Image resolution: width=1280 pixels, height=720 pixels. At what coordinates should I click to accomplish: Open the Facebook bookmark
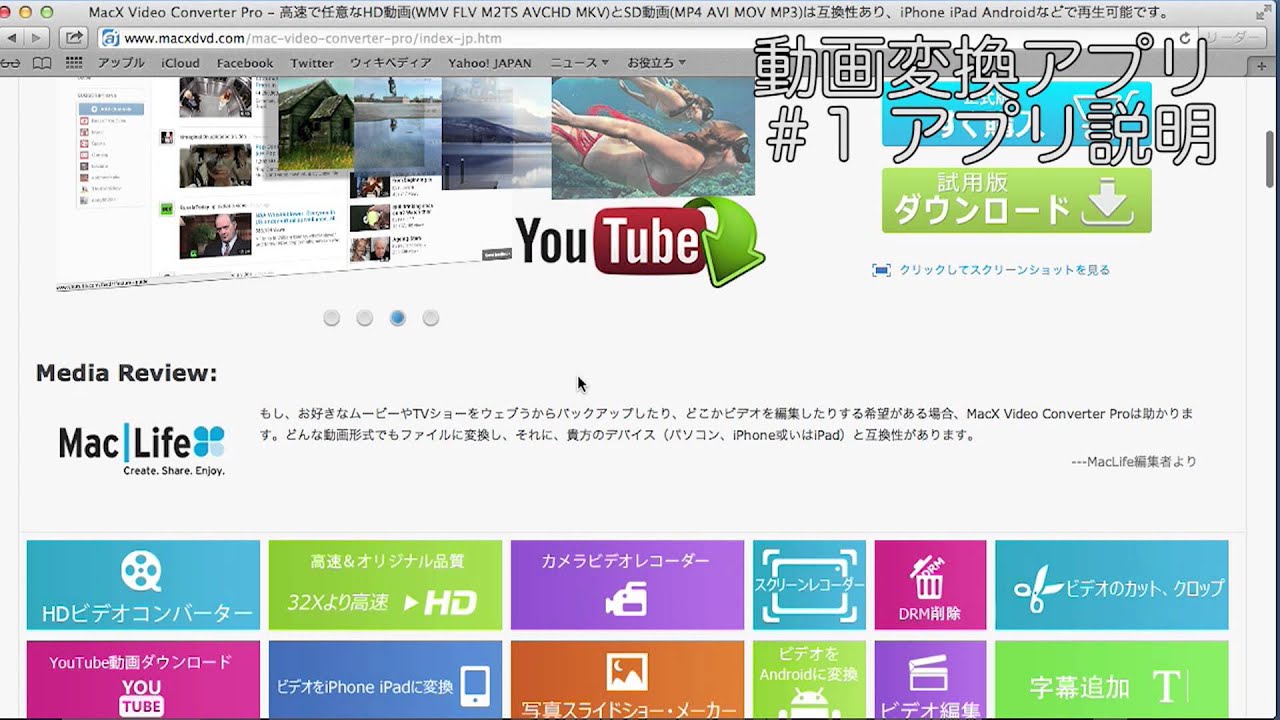(x=245, y=63)
